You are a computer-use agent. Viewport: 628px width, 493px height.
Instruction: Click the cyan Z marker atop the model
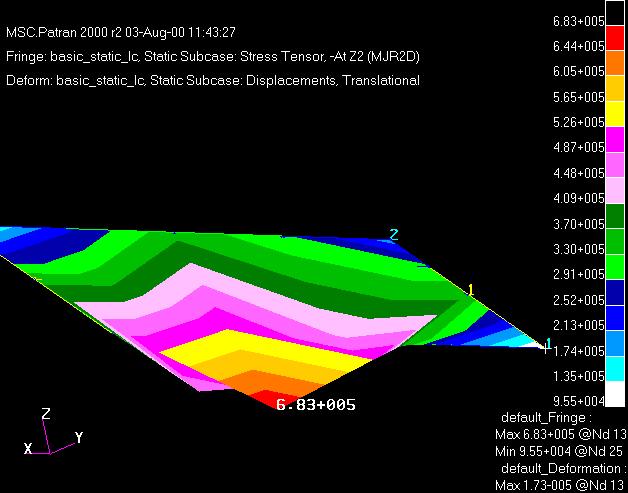click(x=393, y=234)
